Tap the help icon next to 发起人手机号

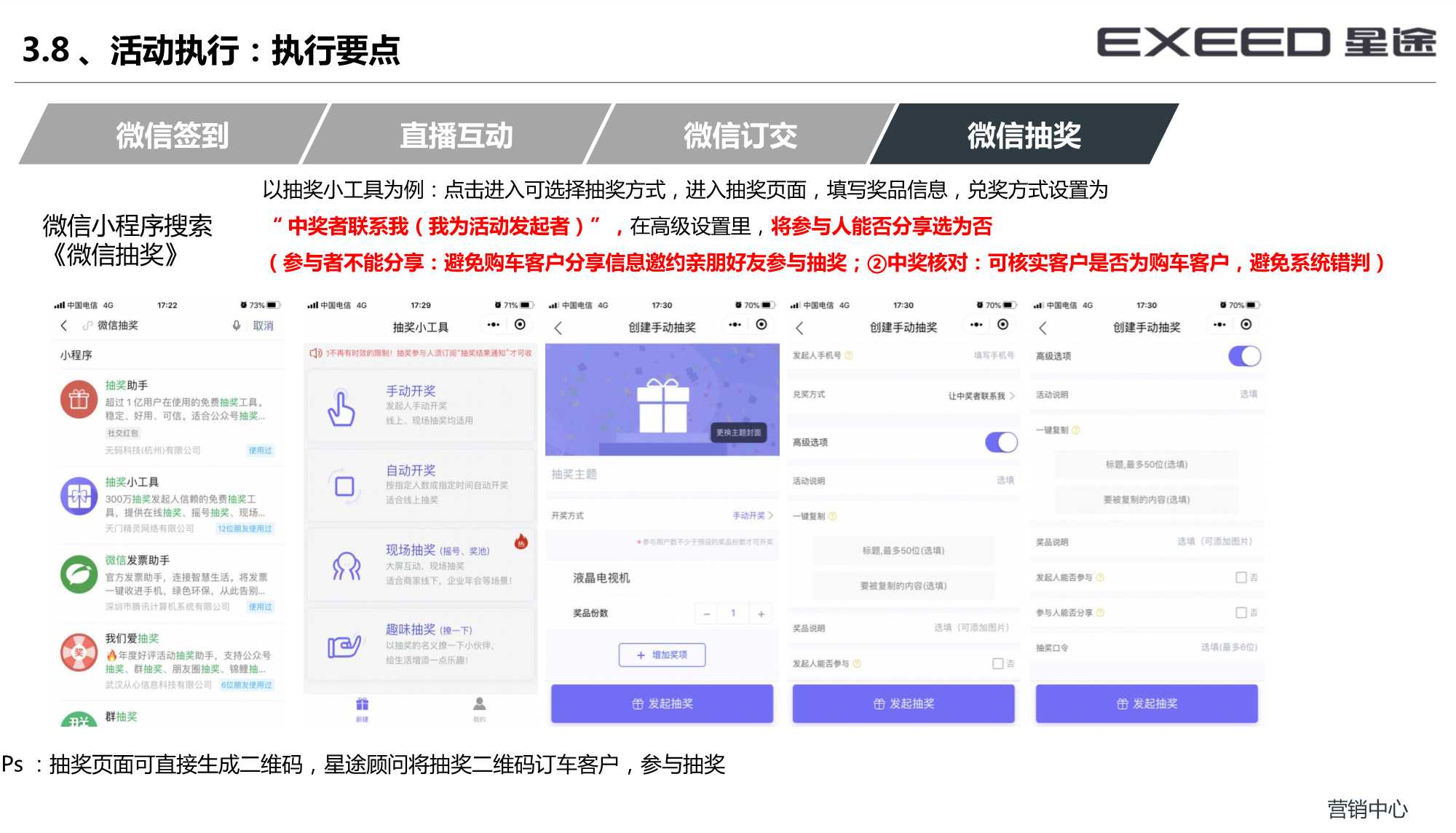tap(849, 355)
